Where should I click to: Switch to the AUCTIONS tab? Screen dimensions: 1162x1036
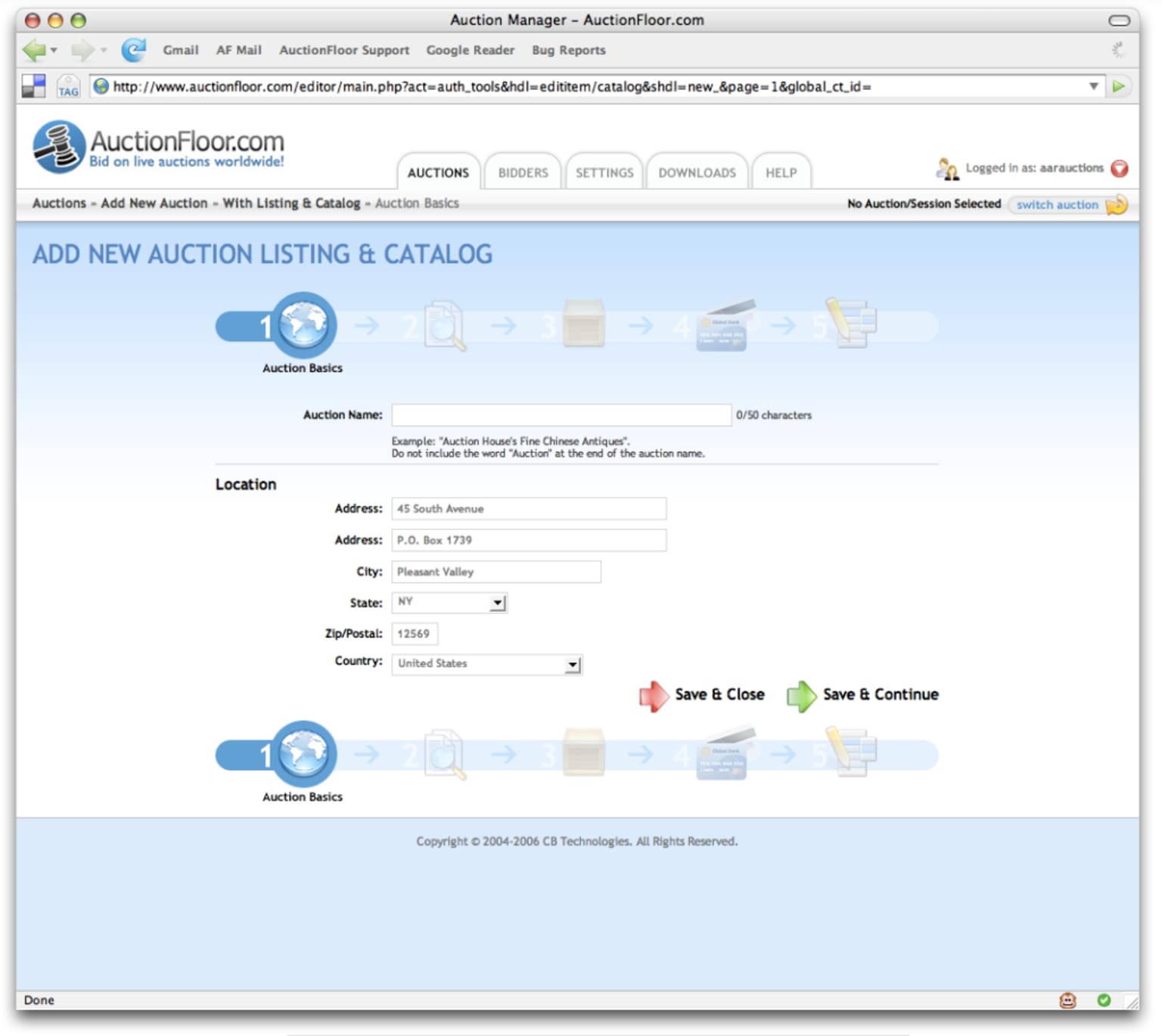[x=438, y=172]
